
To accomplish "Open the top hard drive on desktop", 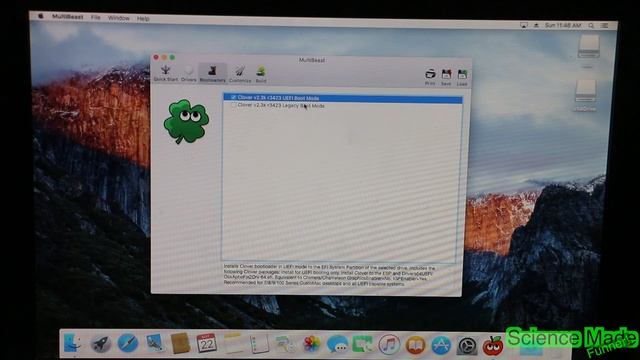I will pos(588,47).
